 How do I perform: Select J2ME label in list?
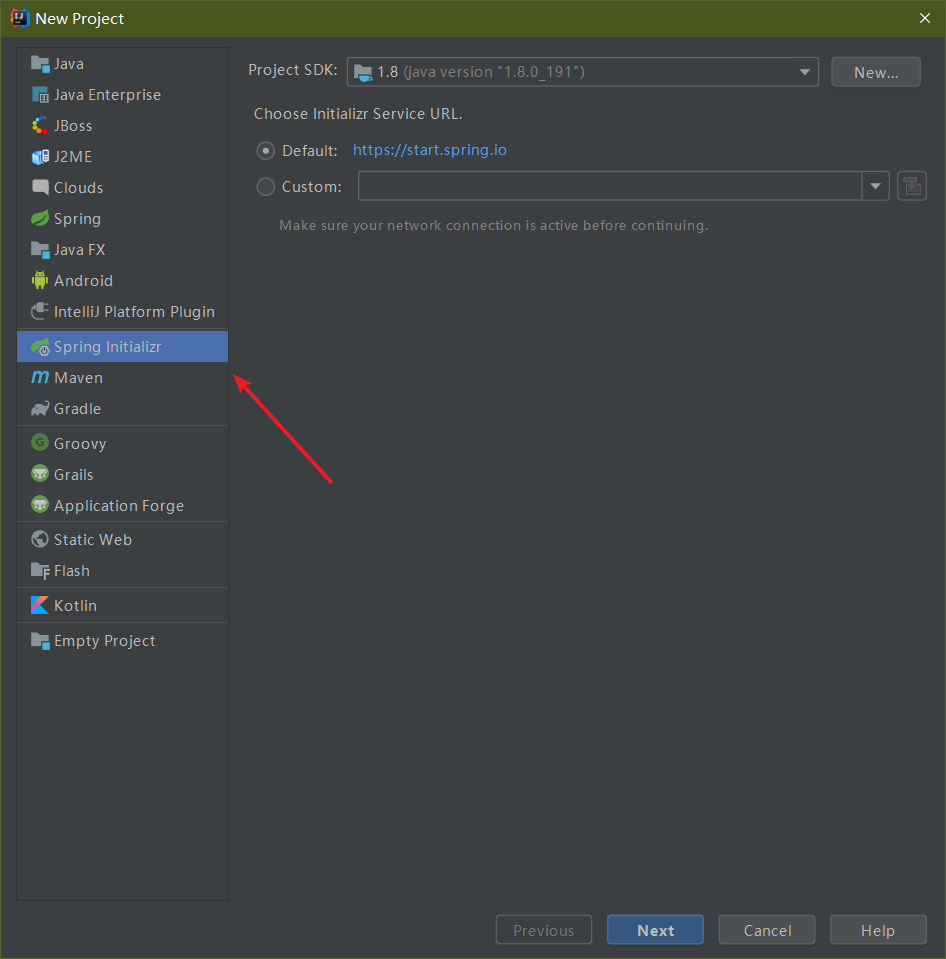pyautogui.click(x=73, y=157)
